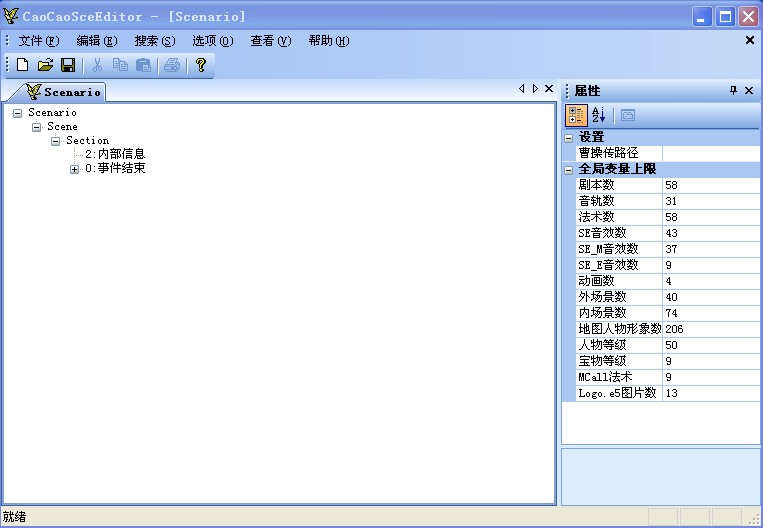Viewport: 763px width, 528px height.
Task: Click the Help question mark icon
Action: 200,65
